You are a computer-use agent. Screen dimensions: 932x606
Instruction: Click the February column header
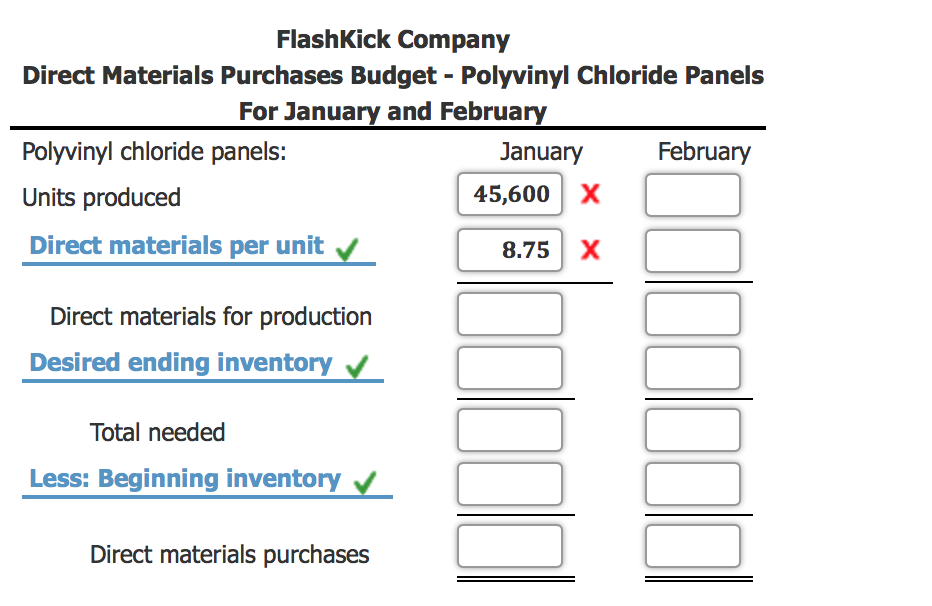(704, 152)
